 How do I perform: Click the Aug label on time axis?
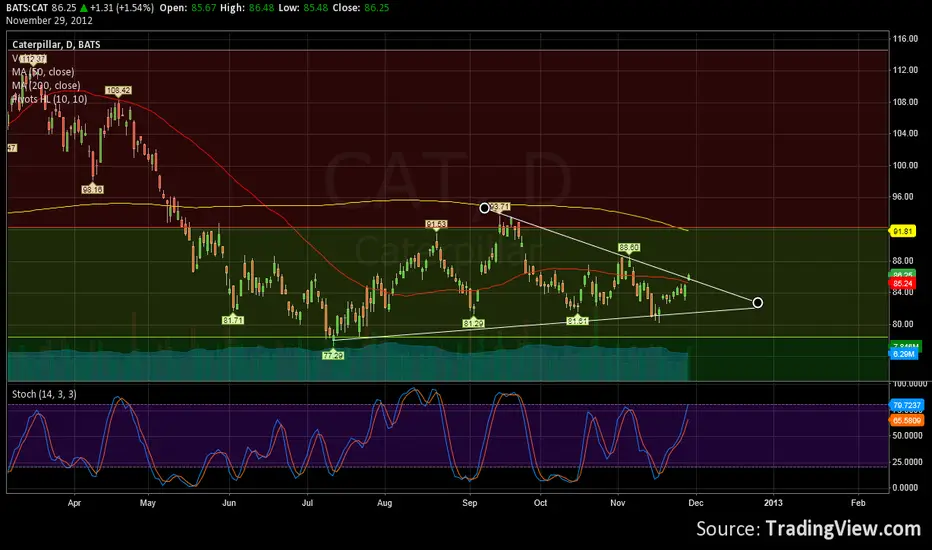[385, 503]
